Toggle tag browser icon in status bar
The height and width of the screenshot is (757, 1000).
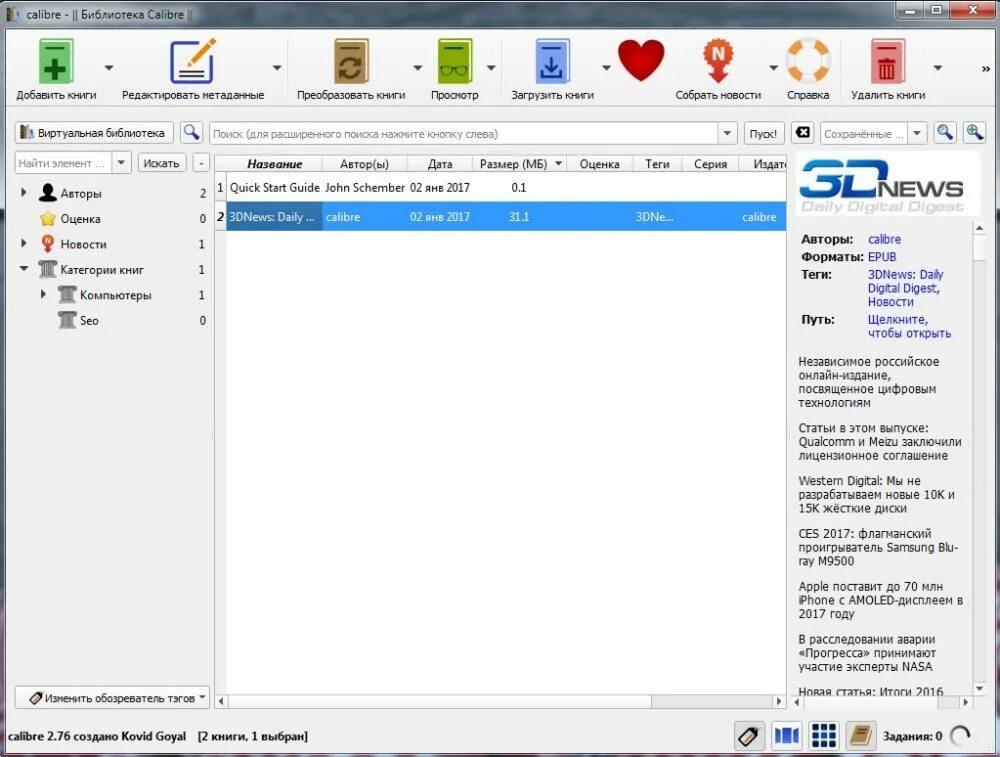point(749,736)
